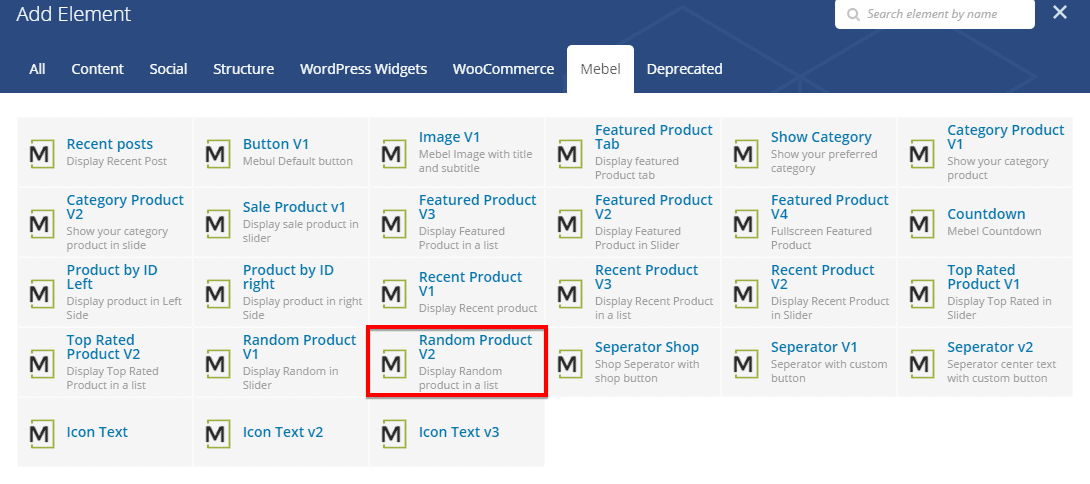Click 'Display sale product in slider' description

pos(300,231)
